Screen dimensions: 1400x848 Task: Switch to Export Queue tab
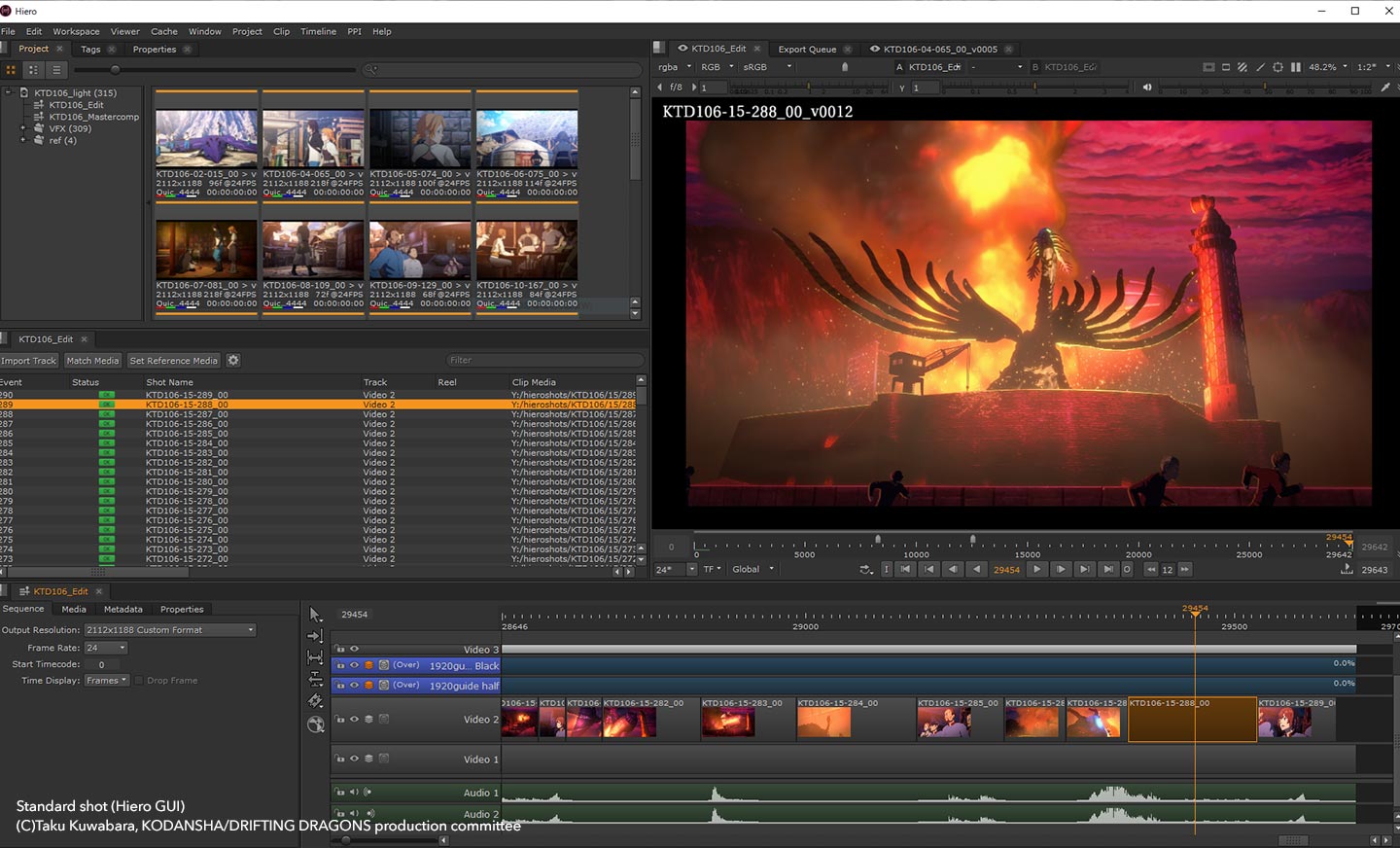pos(807,49)
